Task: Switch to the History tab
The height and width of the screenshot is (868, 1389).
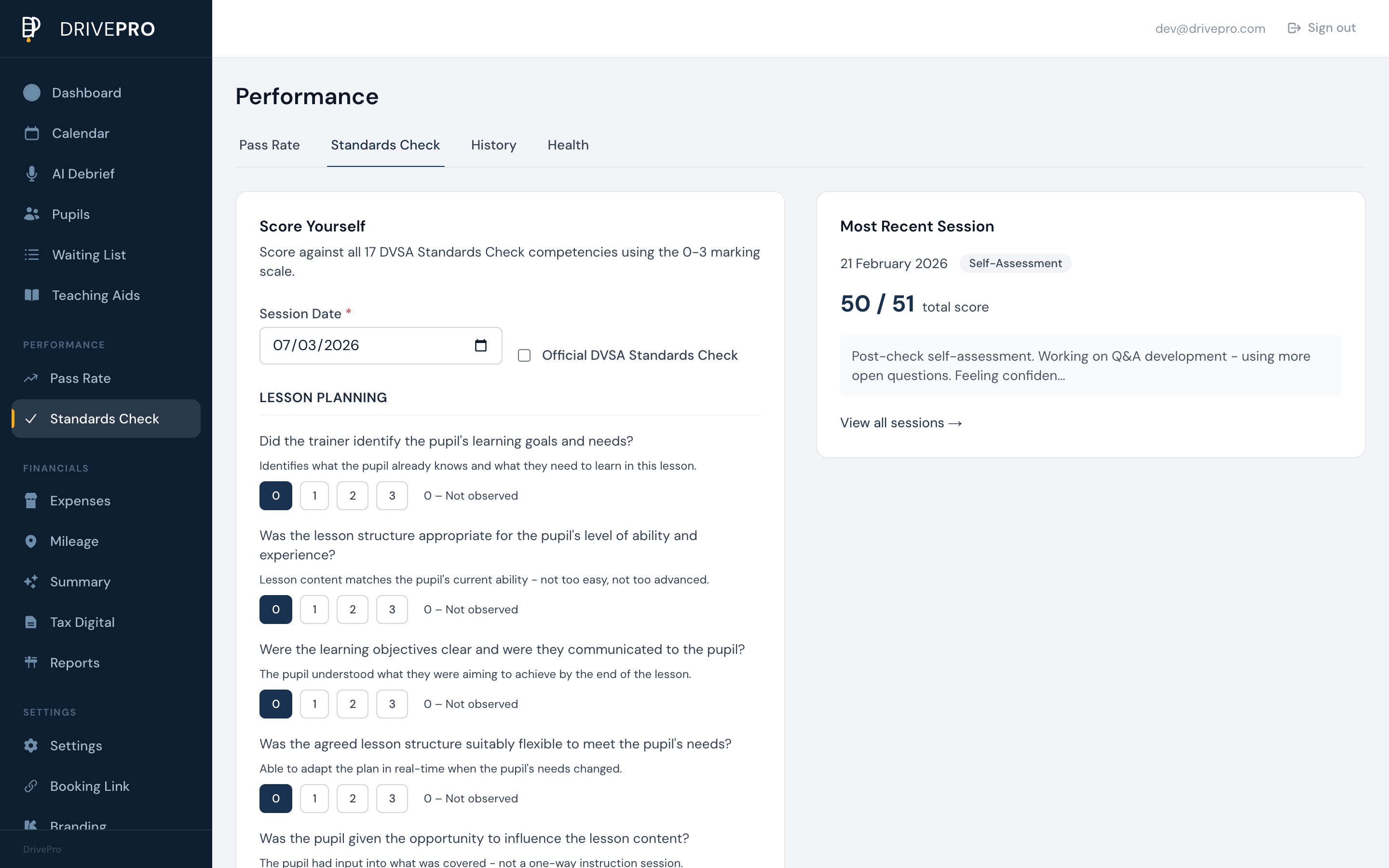Action: click(493, 145)
